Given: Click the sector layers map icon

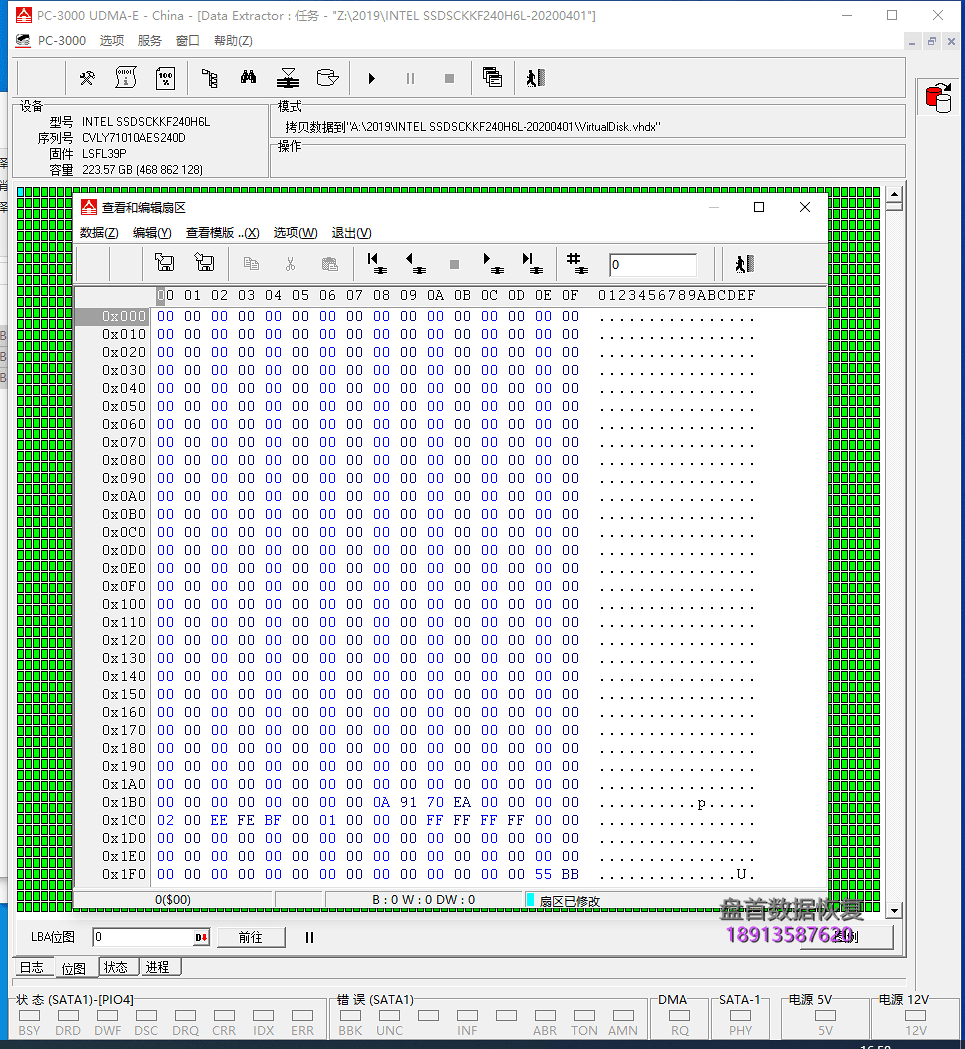Looking at the screenshot, I should (288, 78).
